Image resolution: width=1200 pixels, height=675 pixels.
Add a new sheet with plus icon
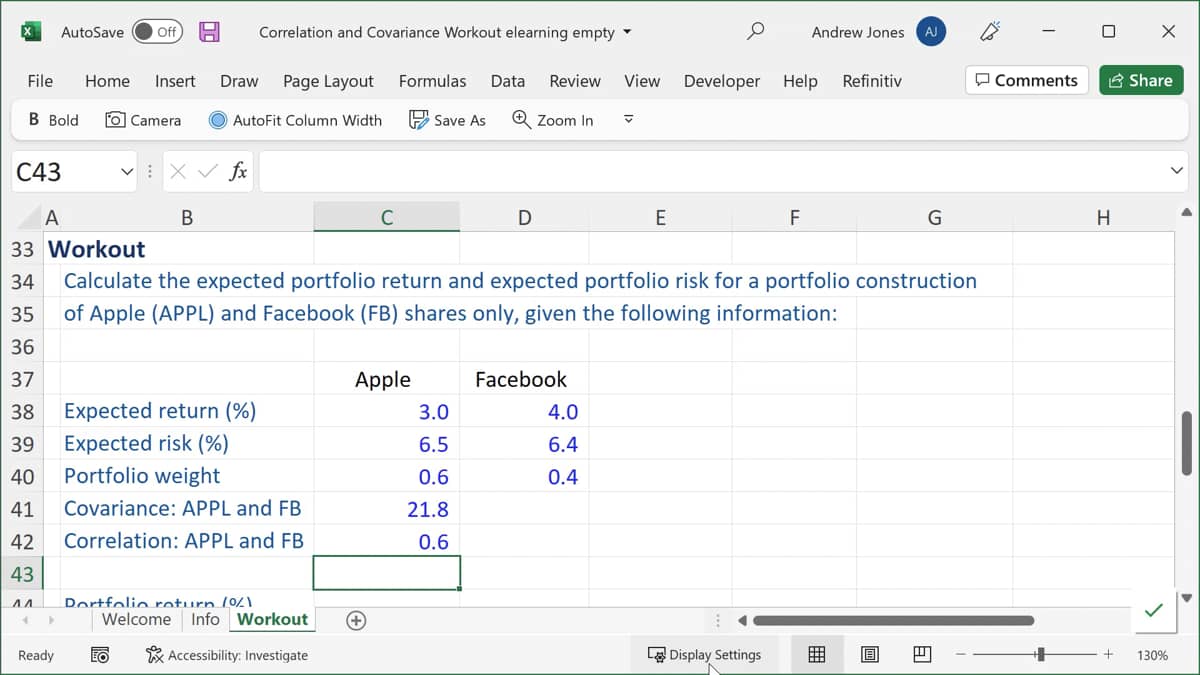point(355,620)
